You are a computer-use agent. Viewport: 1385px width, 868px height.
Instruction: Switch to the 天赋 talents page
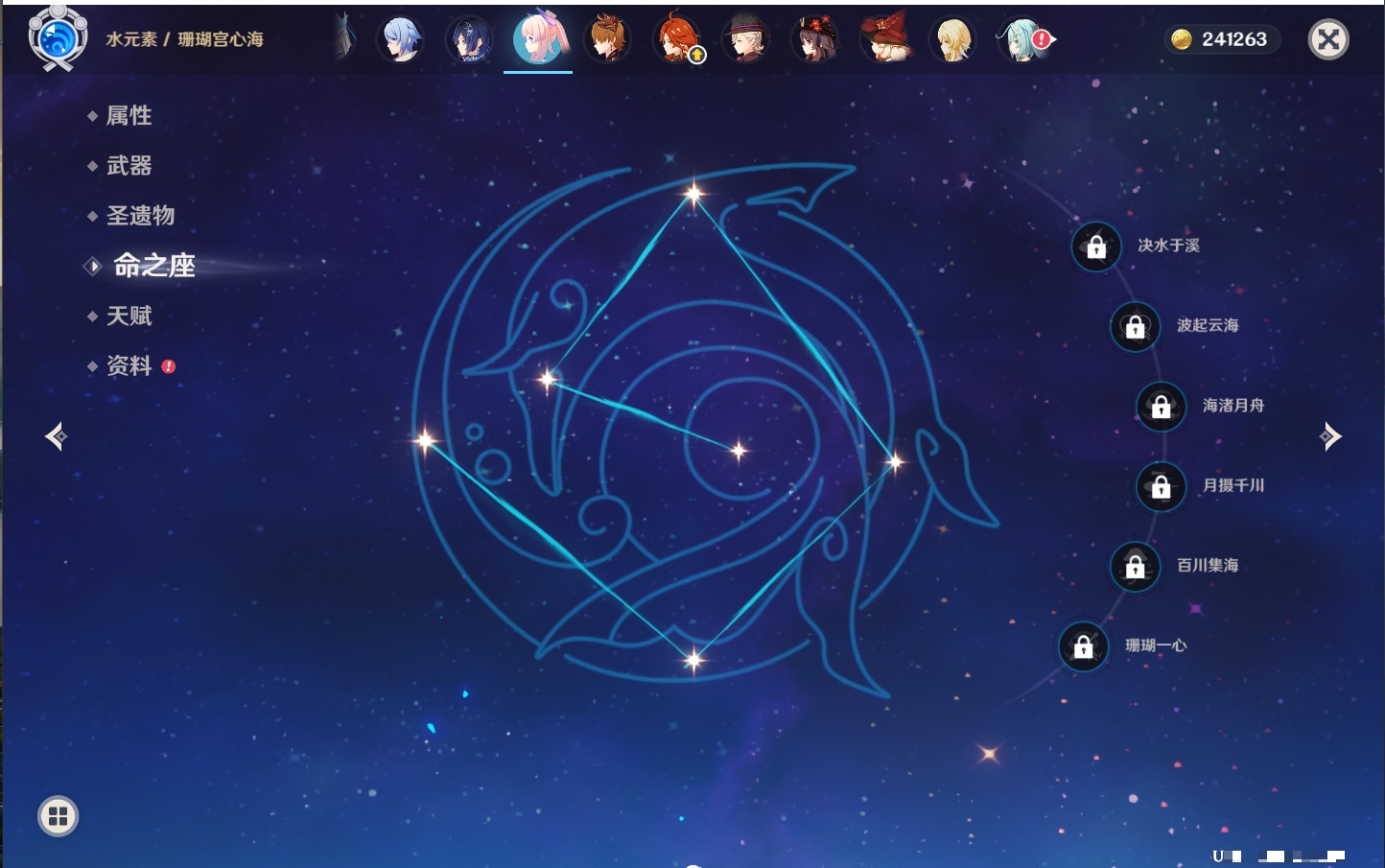point(129,316)
